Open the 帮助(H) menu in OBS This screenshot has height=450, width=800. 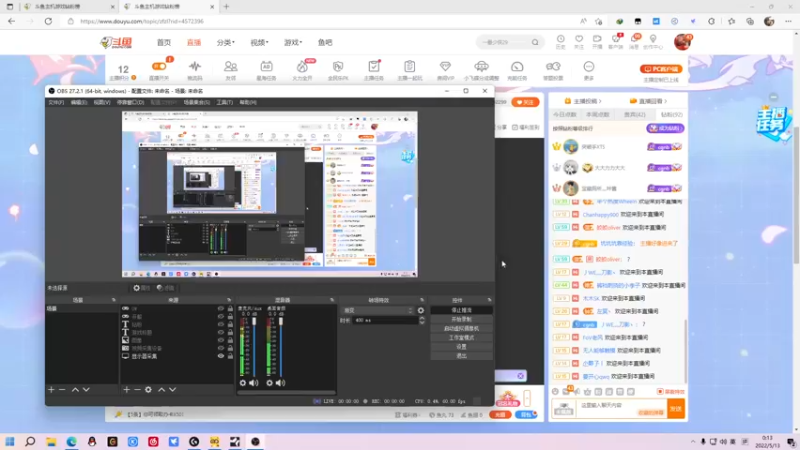[248, 103]
